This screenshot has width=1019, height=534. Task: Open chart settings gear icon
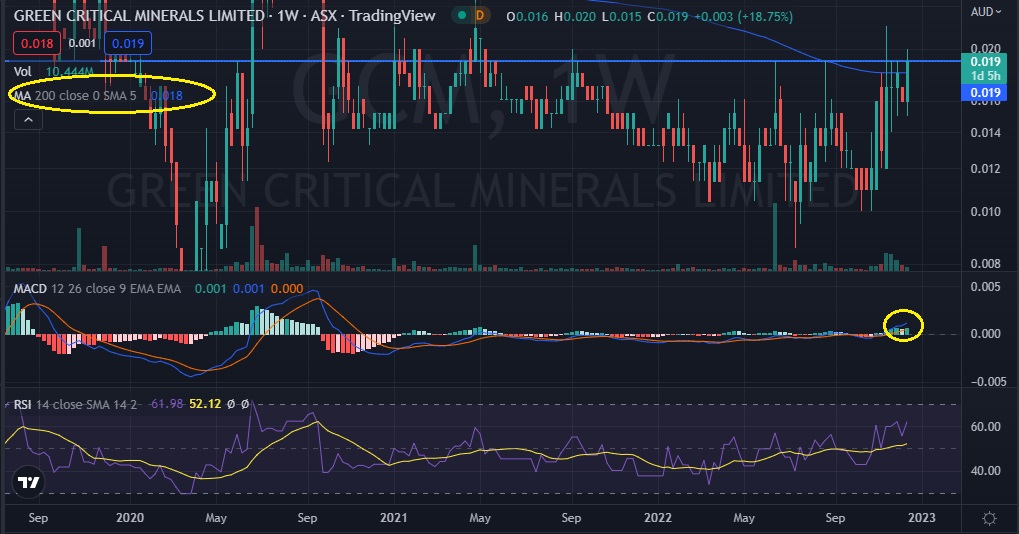[989, 518]
